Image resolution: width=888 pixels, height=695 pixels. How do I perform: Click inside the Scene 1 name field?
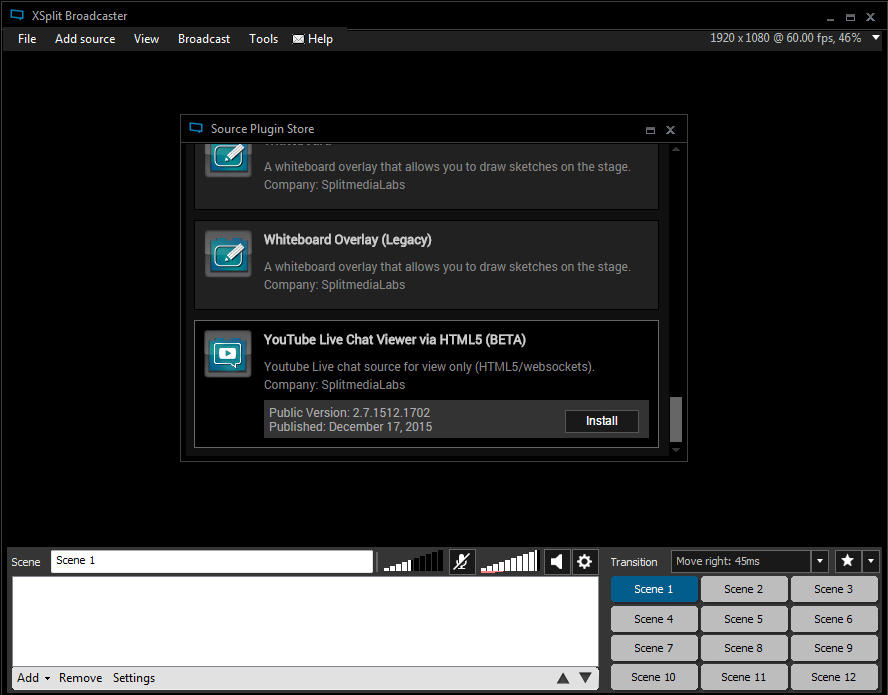point(211,561)
